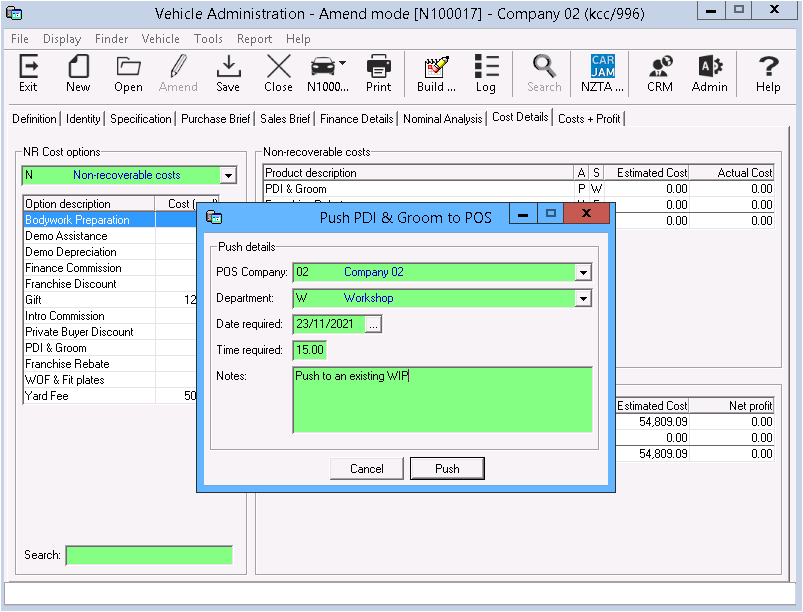Open the date picker ellipsis button
Image resolution: width=803 pixels, height=612 pixels.
point(374,324)
